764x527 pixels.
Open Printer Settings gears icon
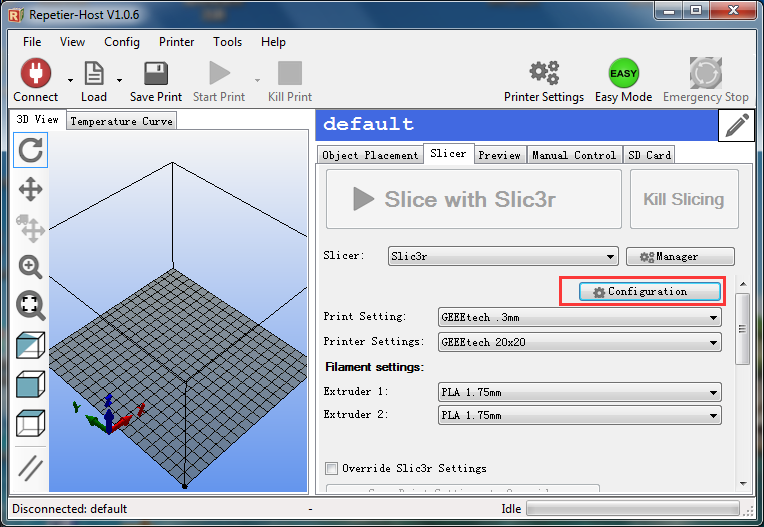(x=543, y=74)
